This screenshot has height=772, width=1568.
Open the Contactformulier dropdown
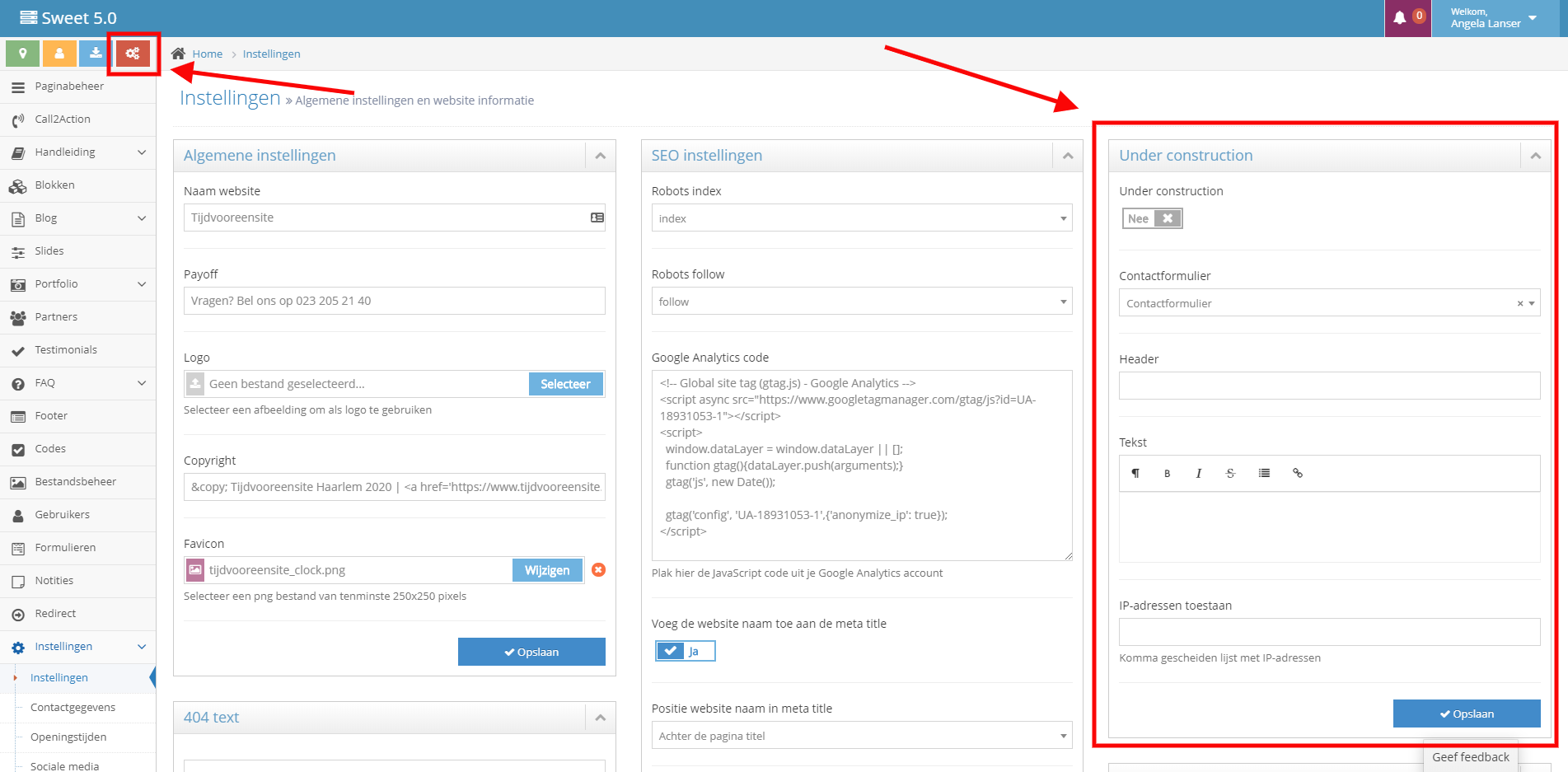[1329, 303]
